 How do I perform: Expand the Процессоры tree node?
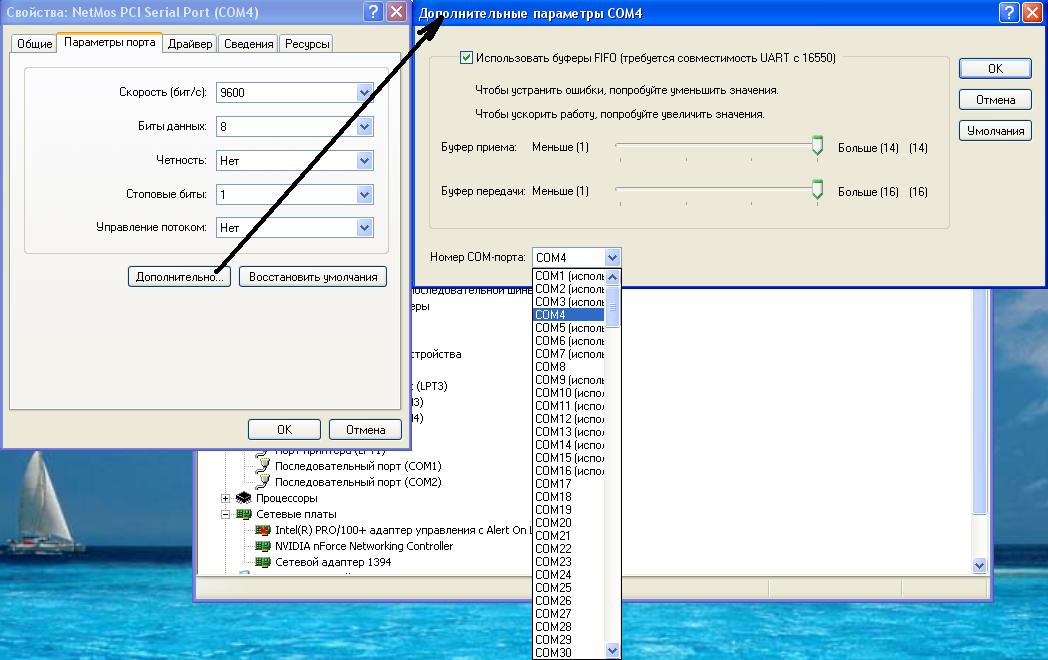point(225,498)
